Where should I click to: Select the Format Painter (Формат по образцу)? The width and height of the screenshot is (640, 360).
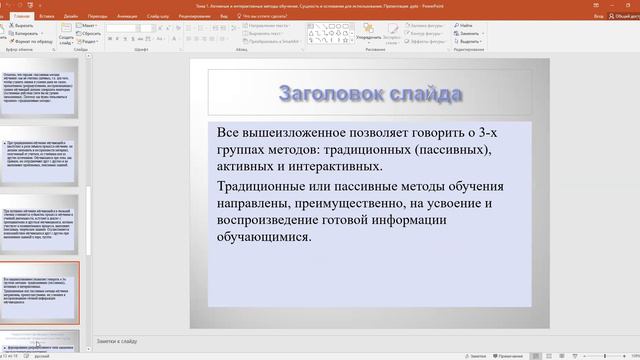[x=31, y=41]
